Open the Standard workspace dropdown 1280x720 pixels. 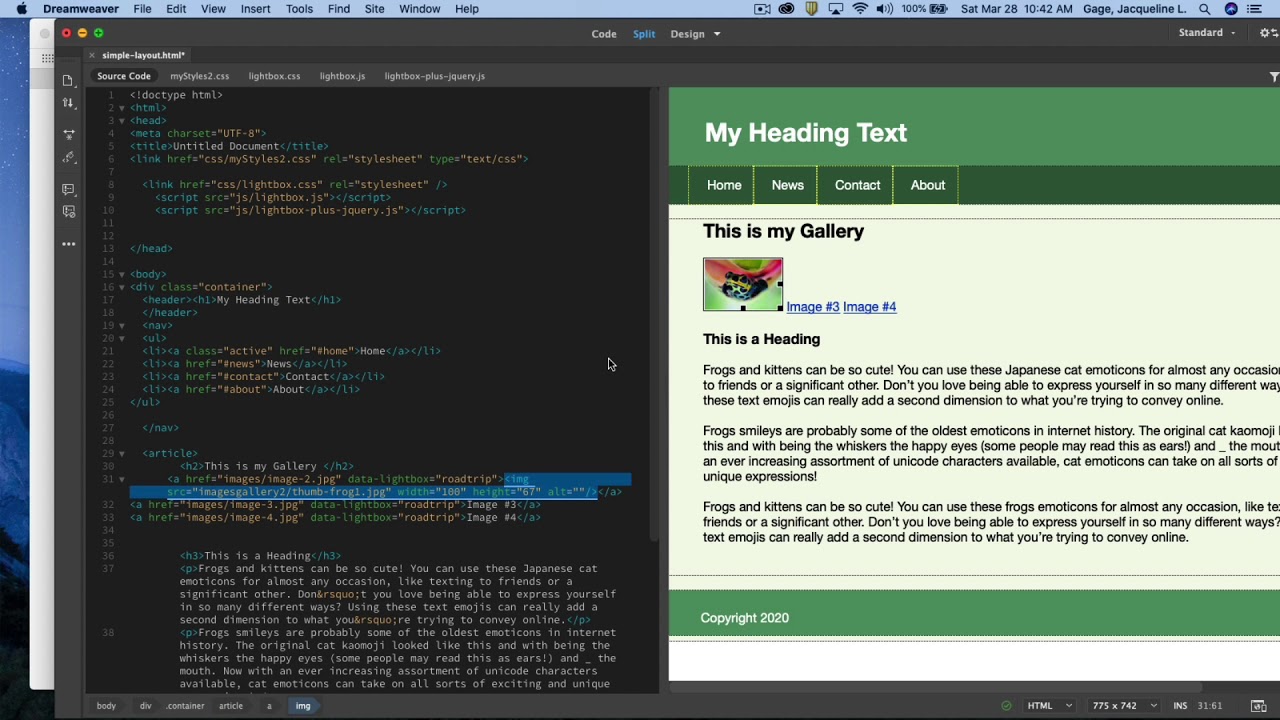1207,33
